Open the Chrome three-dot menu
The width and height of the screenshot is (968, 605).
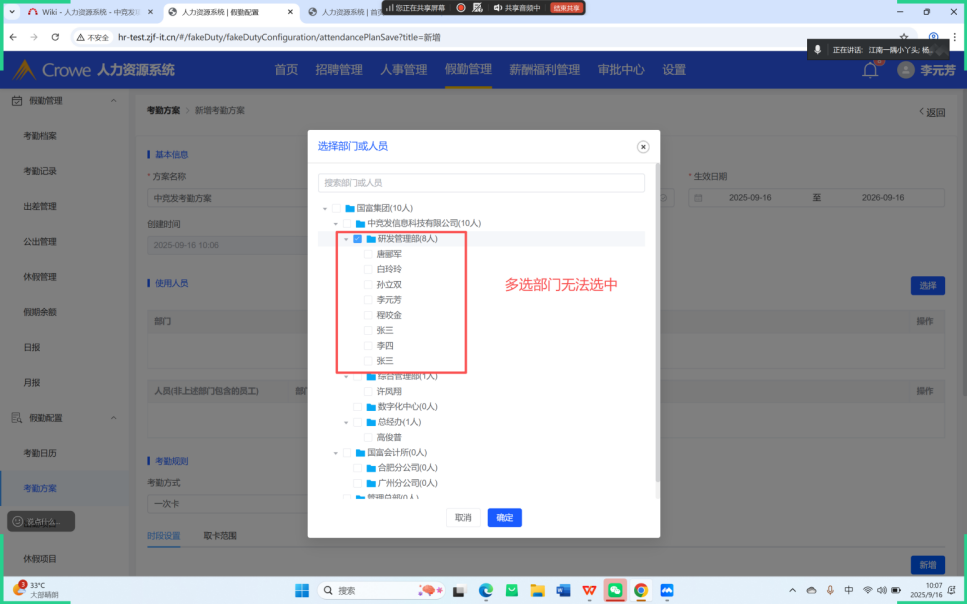[x=954, y=37]
